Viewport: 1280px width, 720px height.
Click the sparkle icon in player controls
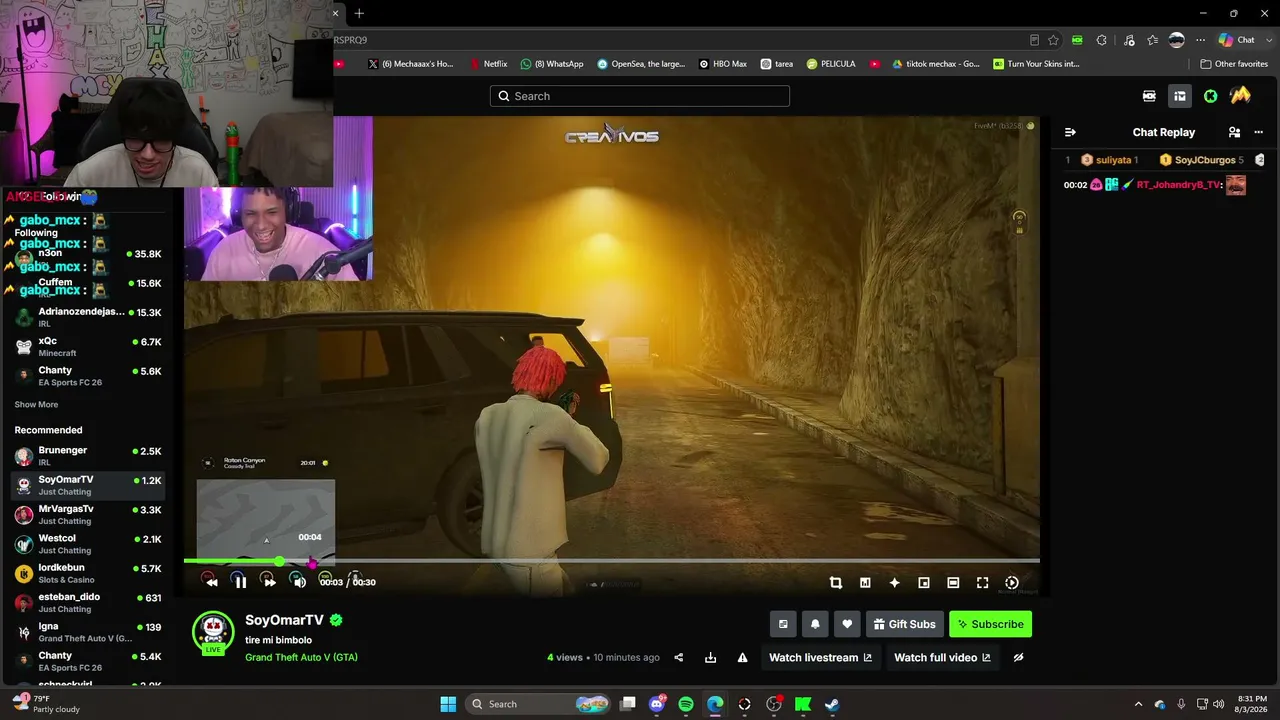pos(894,583)
